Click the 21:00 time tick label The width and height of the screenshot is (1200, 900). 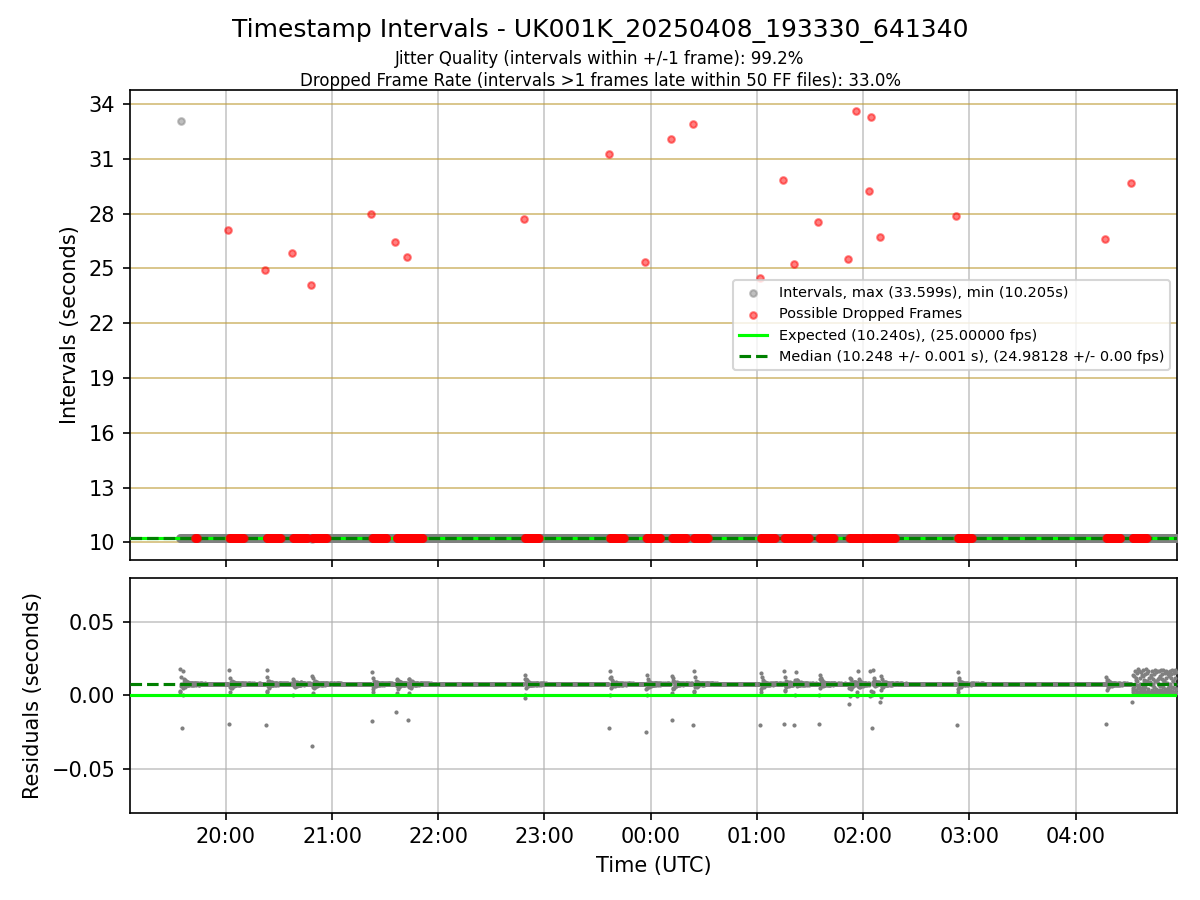click(332, 836)
